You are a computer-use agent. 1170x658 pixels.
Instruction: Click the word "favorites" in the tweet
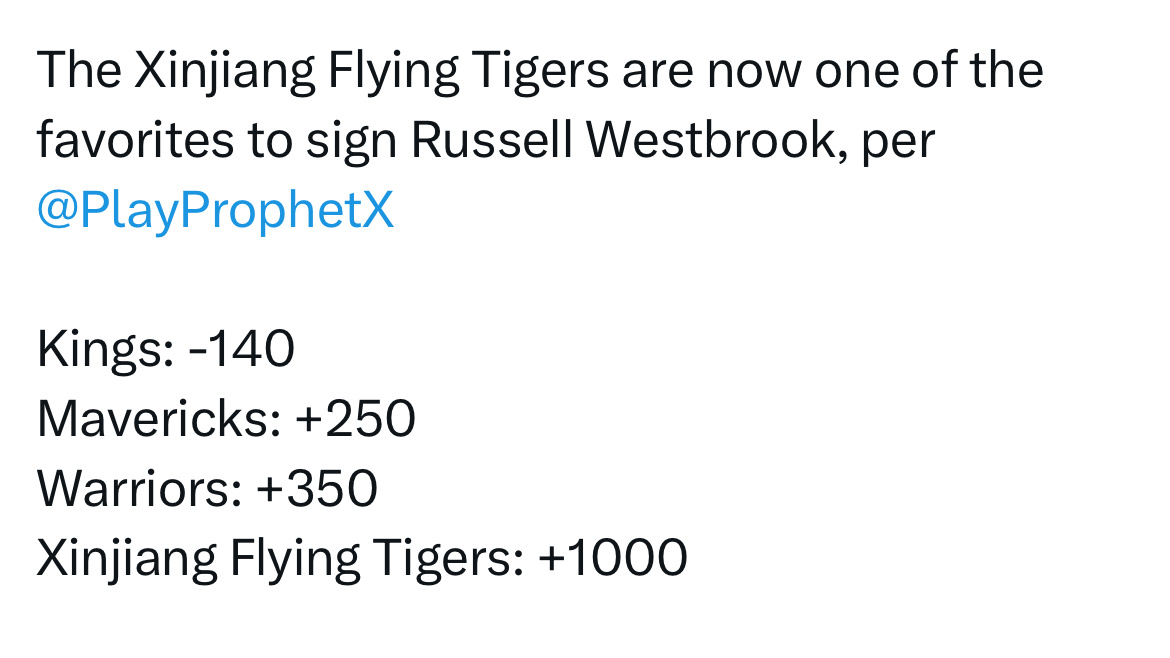(135, 140)
